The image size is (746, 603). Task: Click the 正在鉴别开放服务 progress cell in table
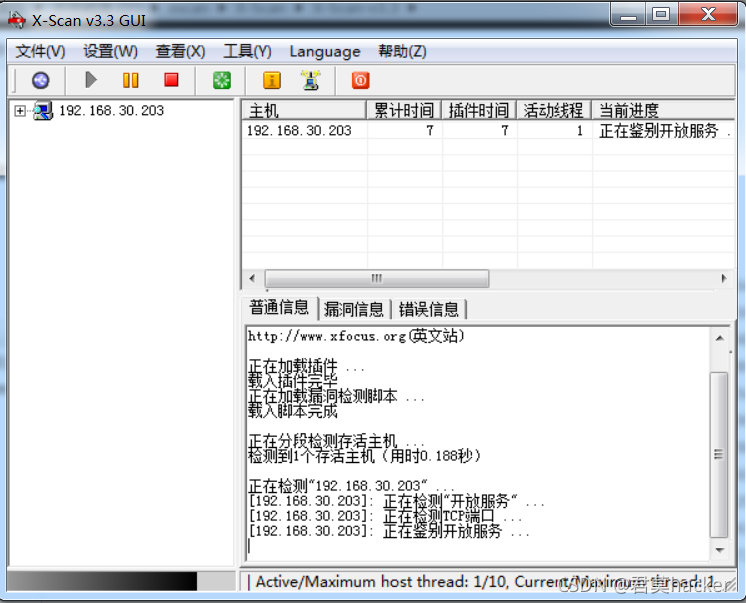[664, 130]
